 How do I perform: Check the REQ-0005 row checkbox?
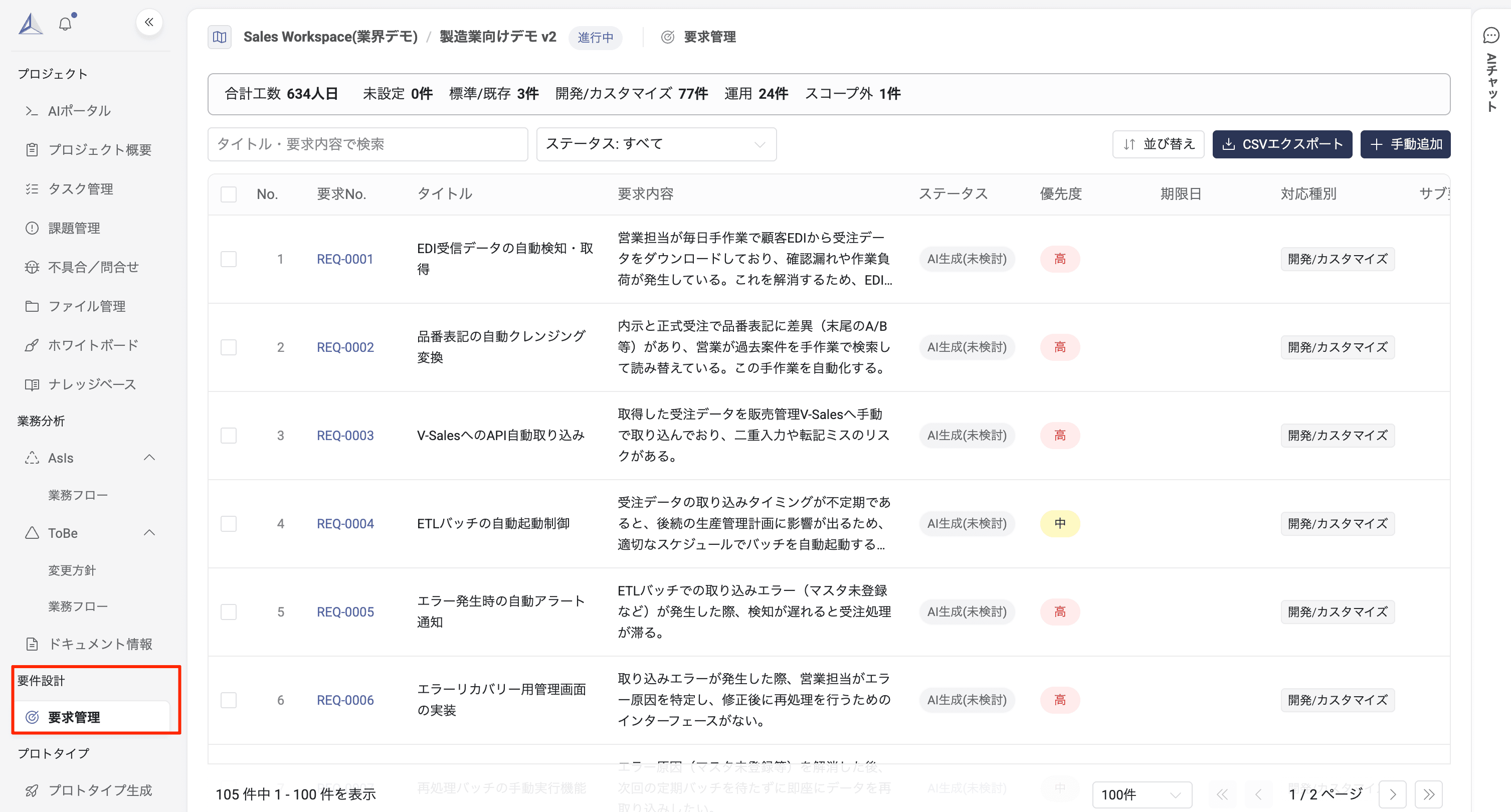pyautogui.click(x=228, y=612)
